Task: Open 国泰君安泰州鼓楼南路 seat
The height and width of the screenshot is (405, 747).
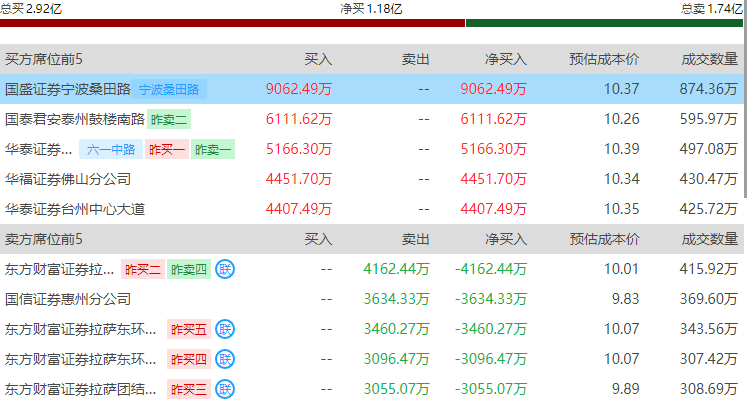Action: tap(75, 119)
